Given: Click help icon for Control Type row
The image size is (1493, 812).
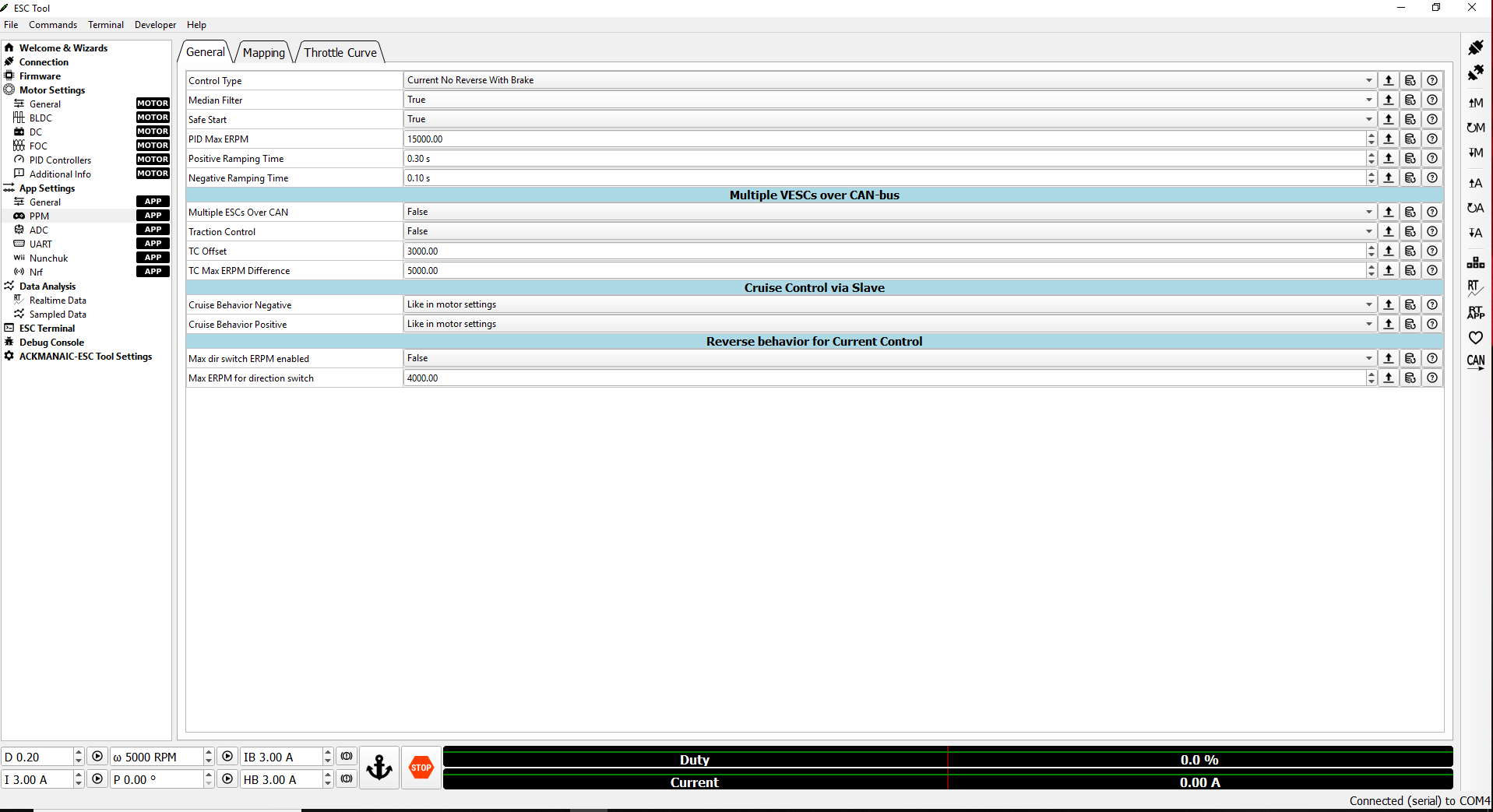Looking at the screenshot, I should 1431,80.
